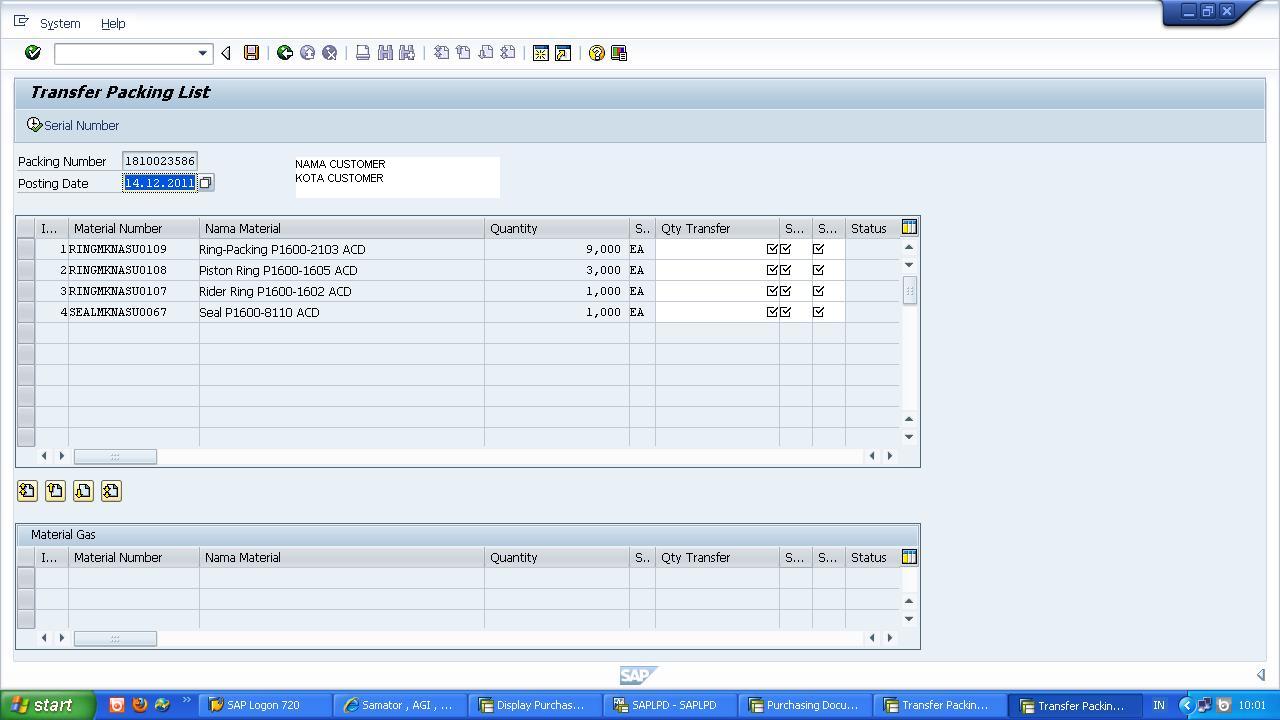Click the Print icon in toolbar

363,53
